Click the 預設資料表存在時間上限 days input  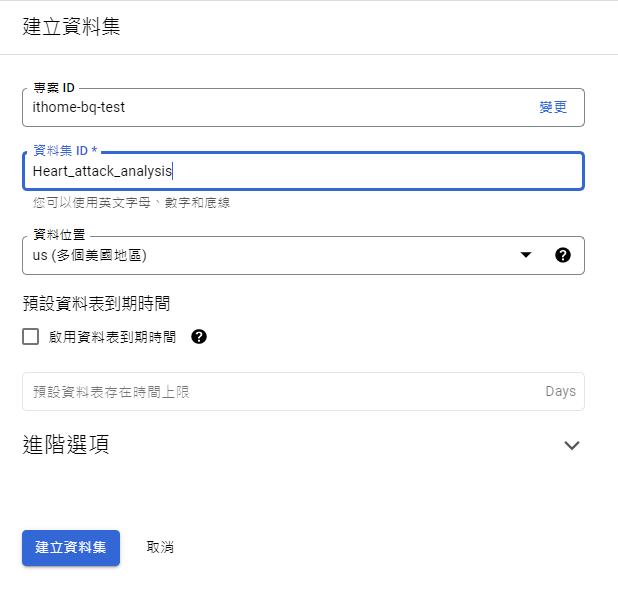click(x=280, y=392)
